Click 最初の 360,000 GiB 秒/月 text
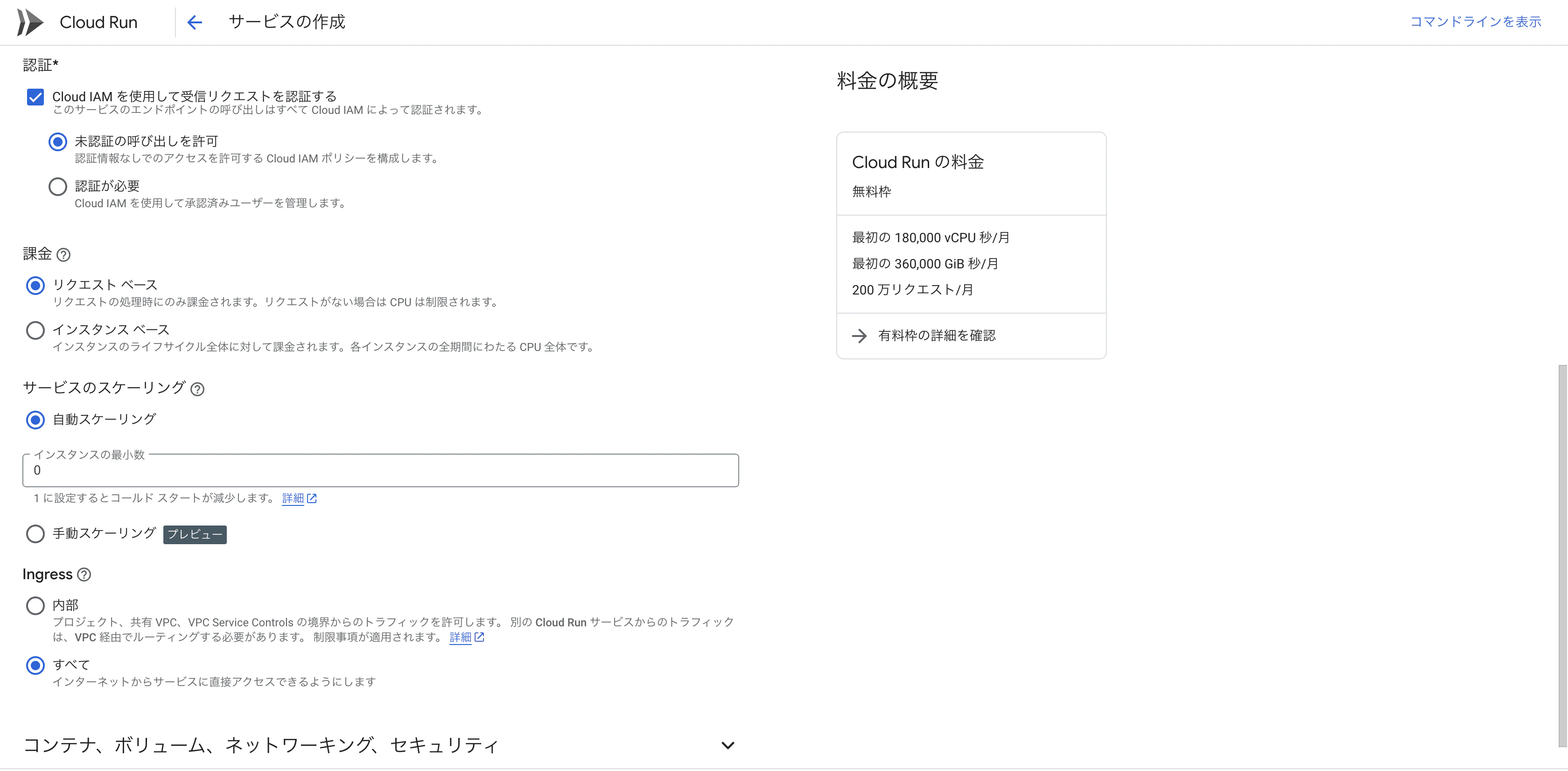The image size is (1568, 771). (925, 264)
